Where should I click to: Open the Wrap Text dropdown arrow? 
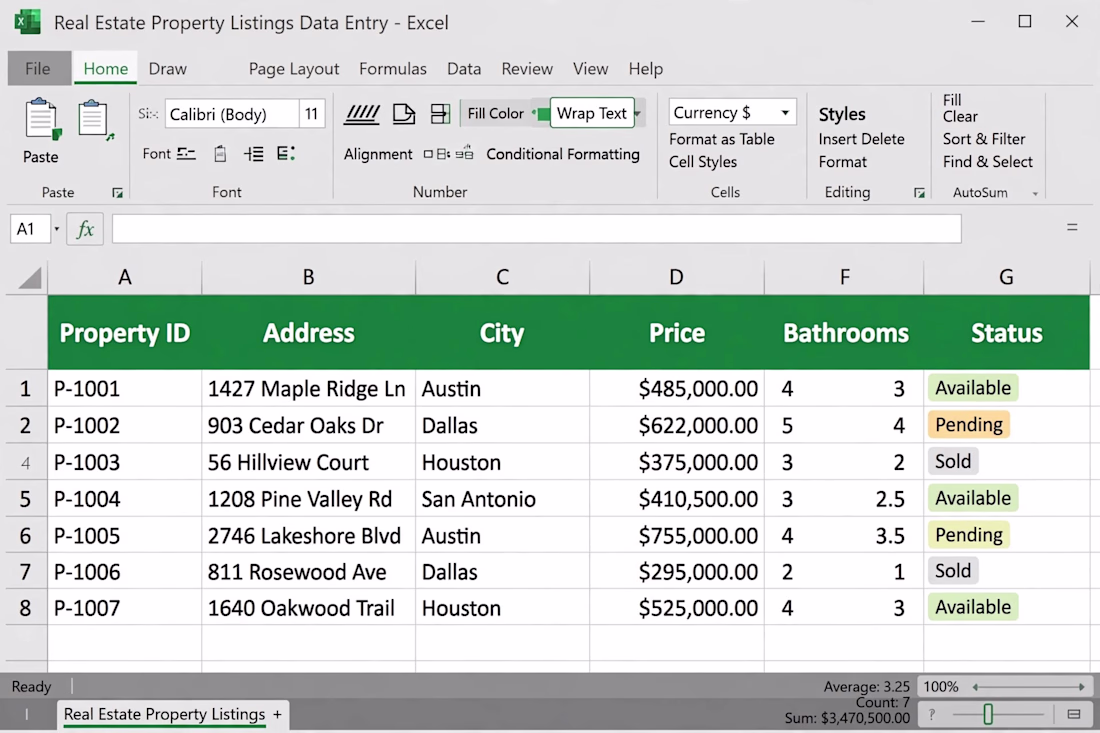(638, 113)
